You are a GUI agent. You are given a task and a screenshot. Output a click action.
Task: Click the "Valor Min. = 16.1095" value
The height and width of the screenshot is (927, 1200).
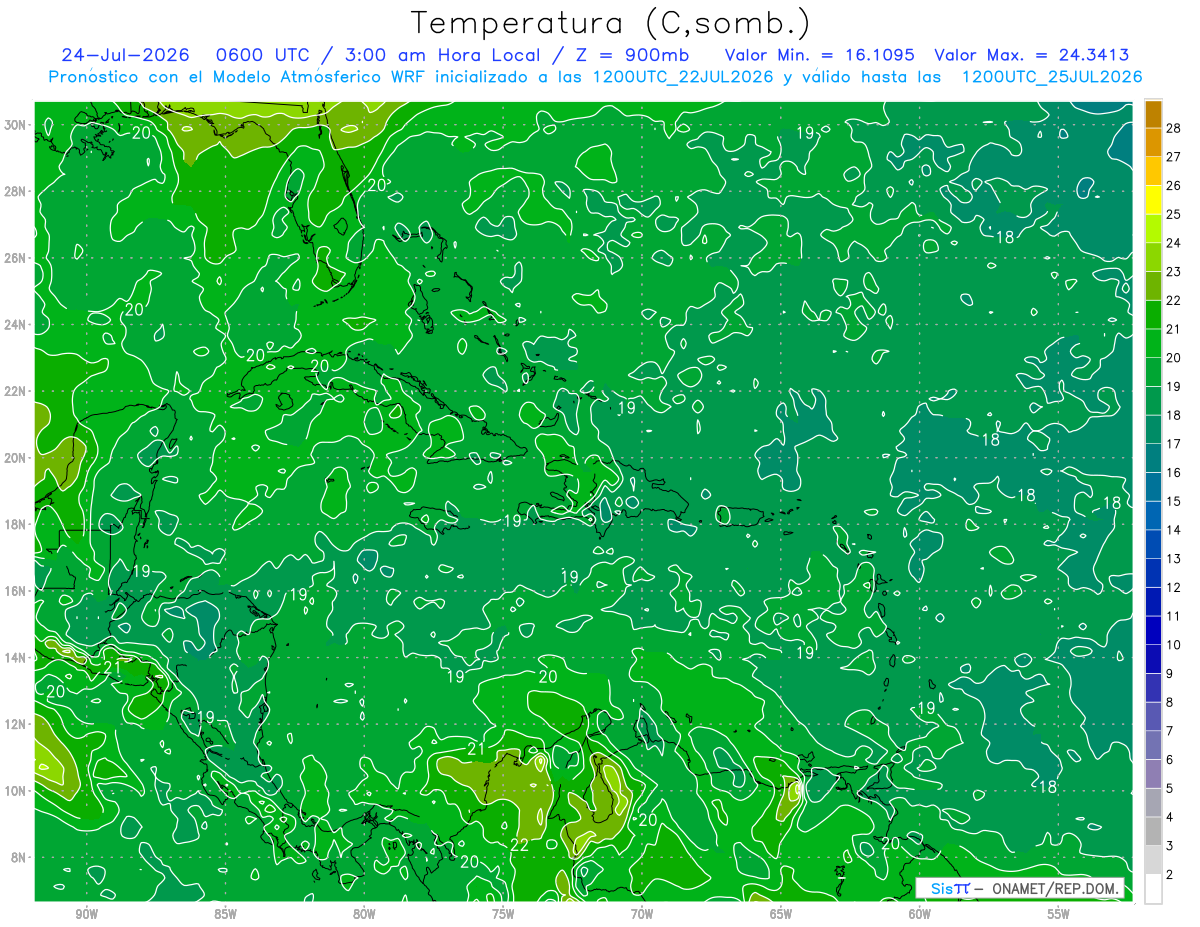click(x=819, y=55)
